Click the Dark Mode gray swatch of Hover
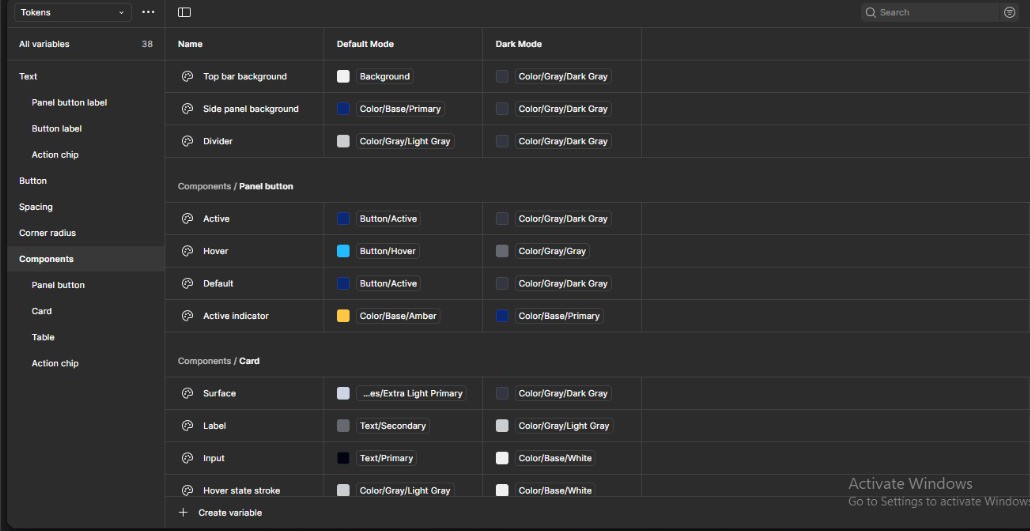Screen dimensions: 1030x531 tap(502, 251)
